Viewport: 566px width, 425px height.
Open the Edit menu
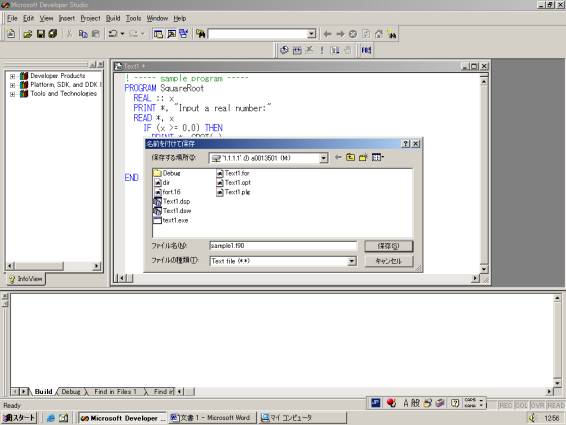click(x=29, y=18)
